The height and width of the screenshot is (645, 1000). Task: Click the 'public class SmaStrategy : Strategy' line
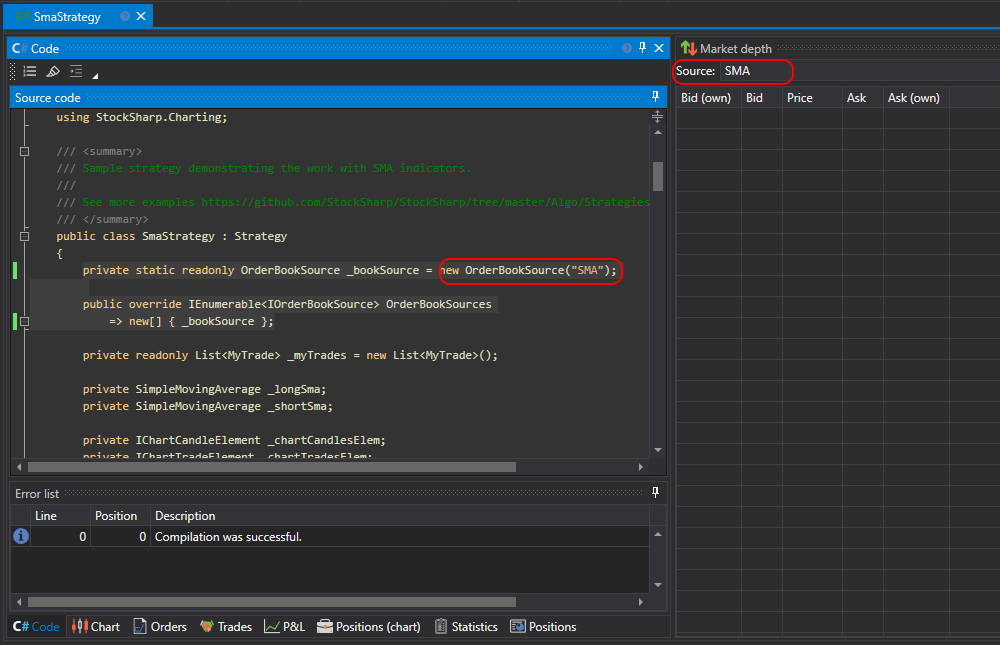pyautogui.click(x=172, y=236)
